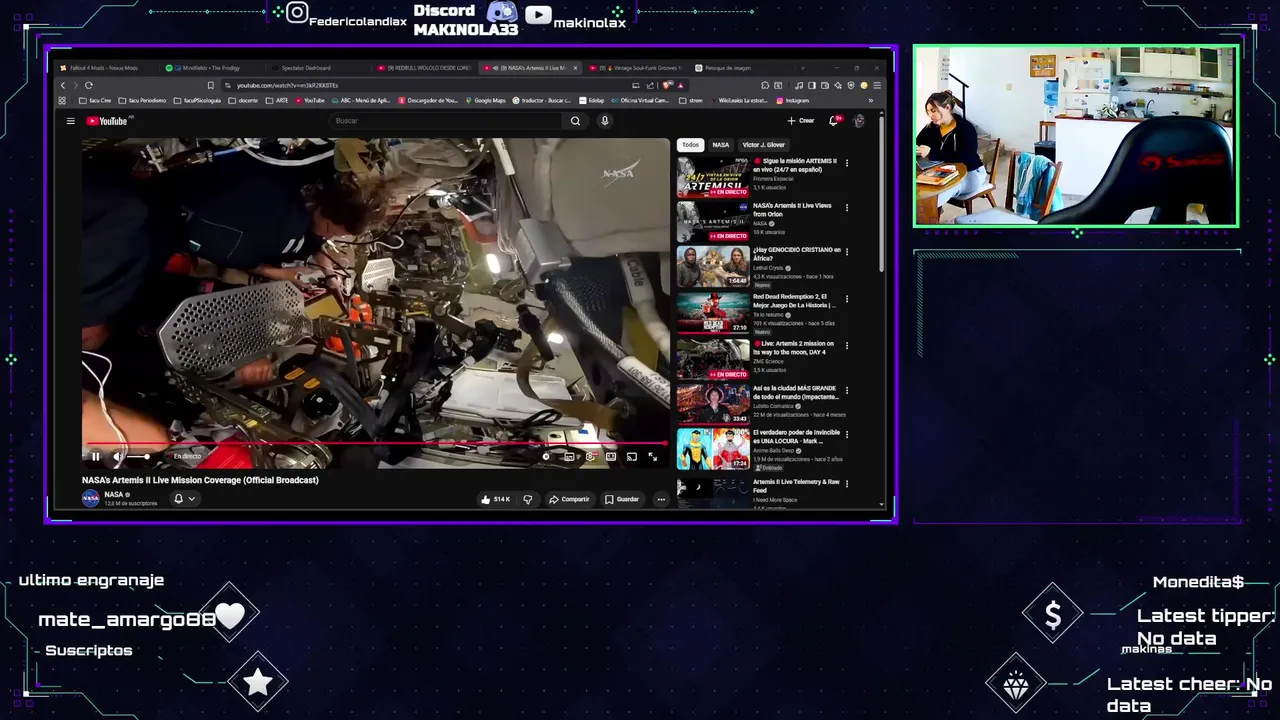This screenshot has height=720, width=1280.
Task: Open YouTube notifications bell
Action: pyautogui.click(x=834, y=121)
